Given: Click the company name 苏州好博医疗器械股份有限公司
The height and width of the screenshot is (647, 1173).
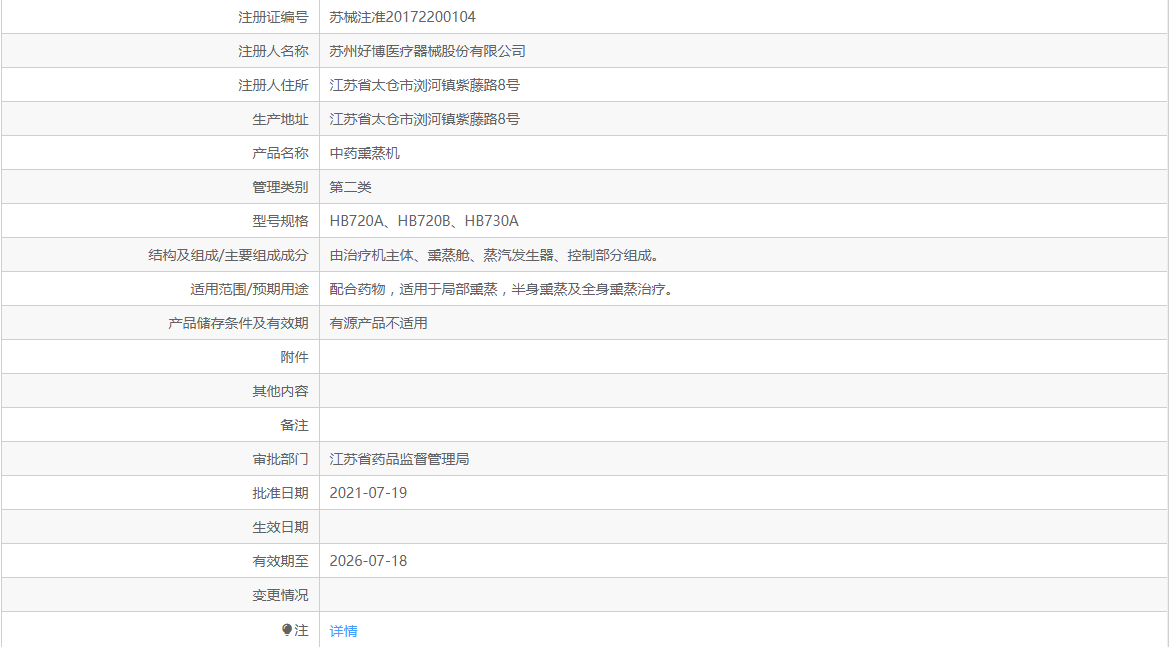Looking at the screenshot, I should pos(427,51).
